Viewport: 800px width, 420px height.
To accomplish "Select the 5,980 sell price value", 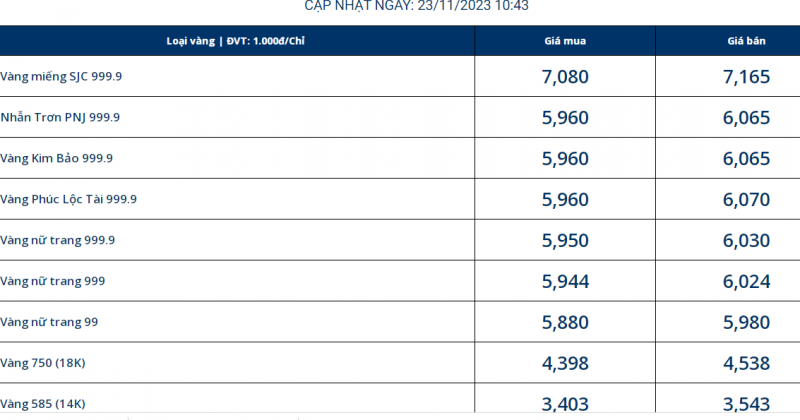I will (x=746, y=322).
